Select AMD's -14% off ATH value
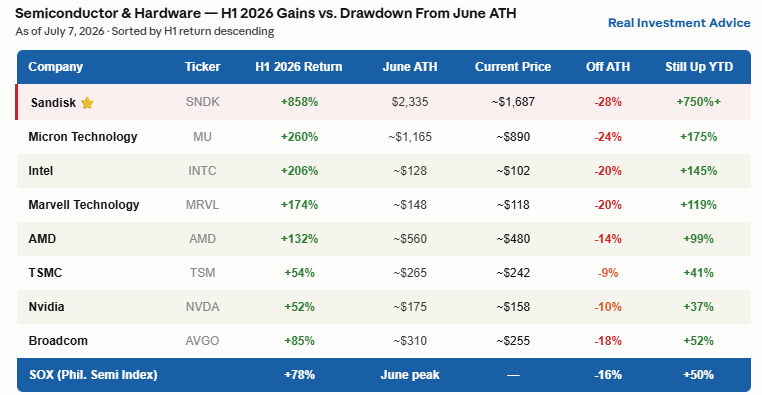Screen dimensions: 762x395 (608, 239)
